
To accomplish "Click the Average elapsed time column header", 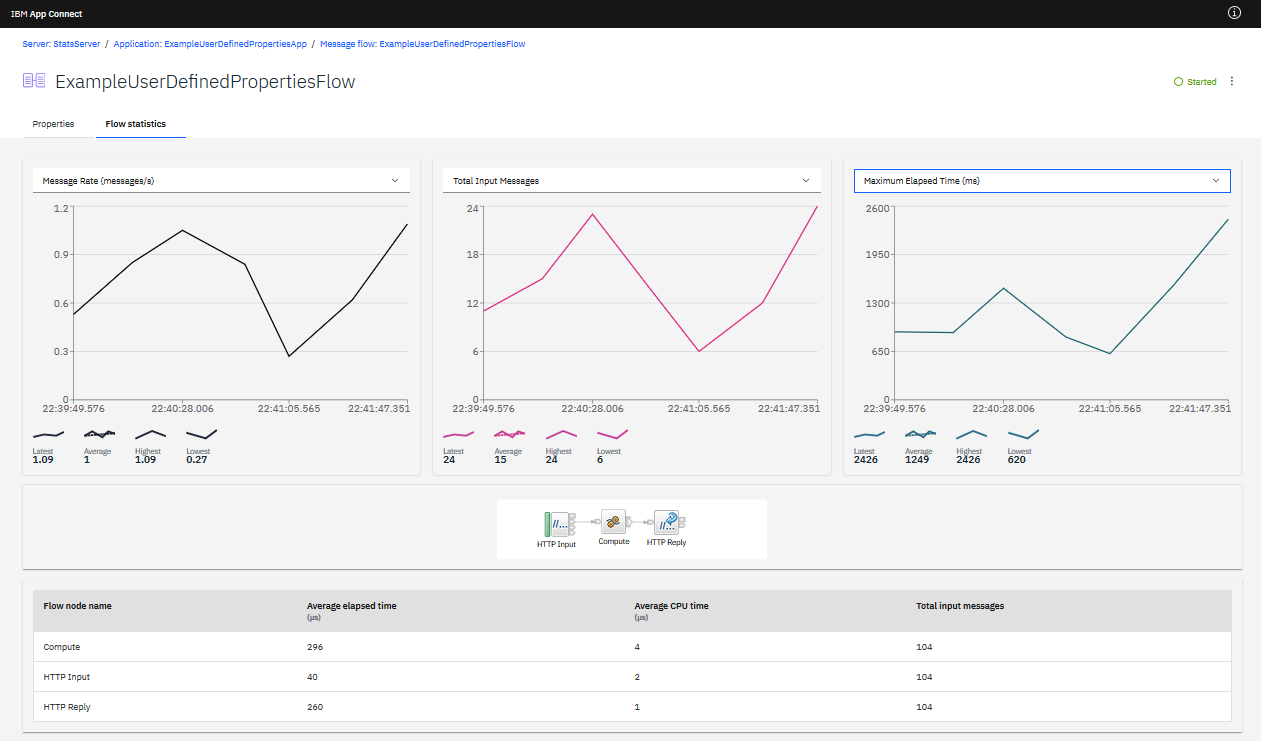I will [351, 606].
